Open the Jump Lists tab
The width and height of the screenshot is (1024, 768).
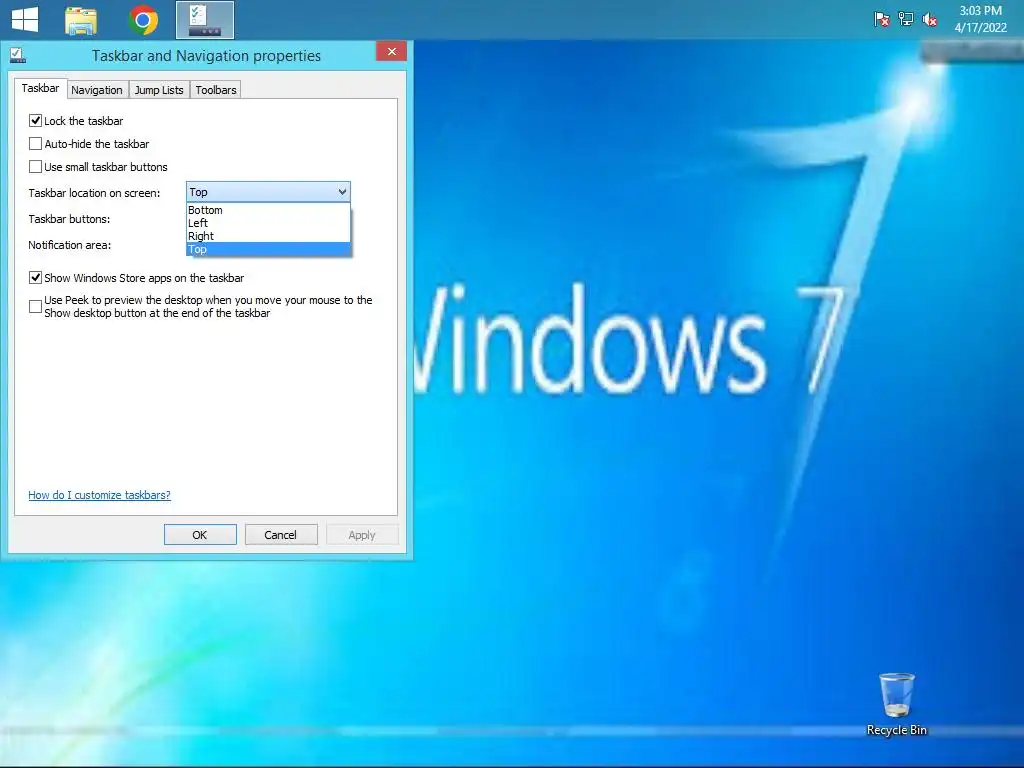tap(159, 90)
